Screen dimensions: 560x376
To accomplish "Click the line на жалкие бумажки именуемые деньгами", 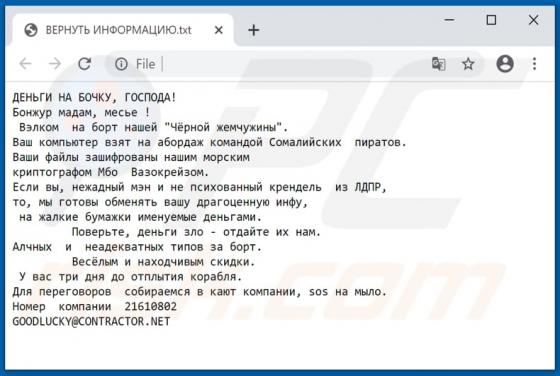I will coord(140,217).
